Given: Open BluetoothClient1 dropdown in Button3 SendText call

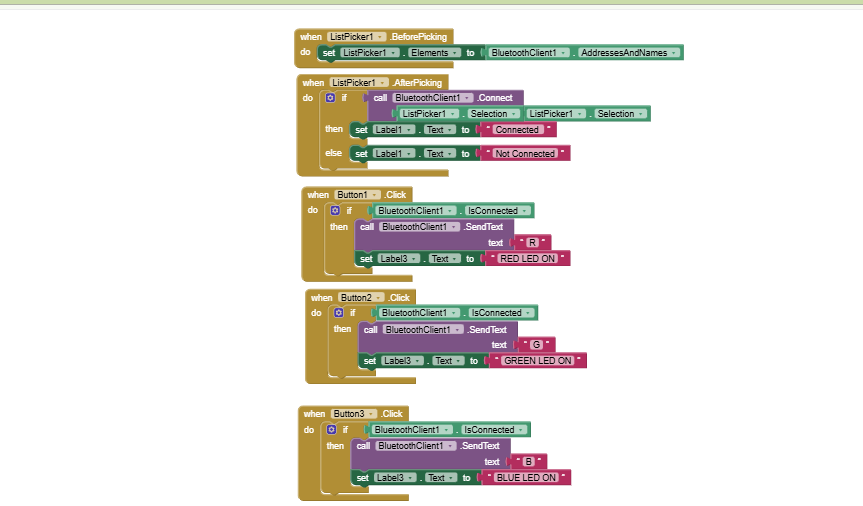Looking at the screenshot, I should click(x=417, y=446).
